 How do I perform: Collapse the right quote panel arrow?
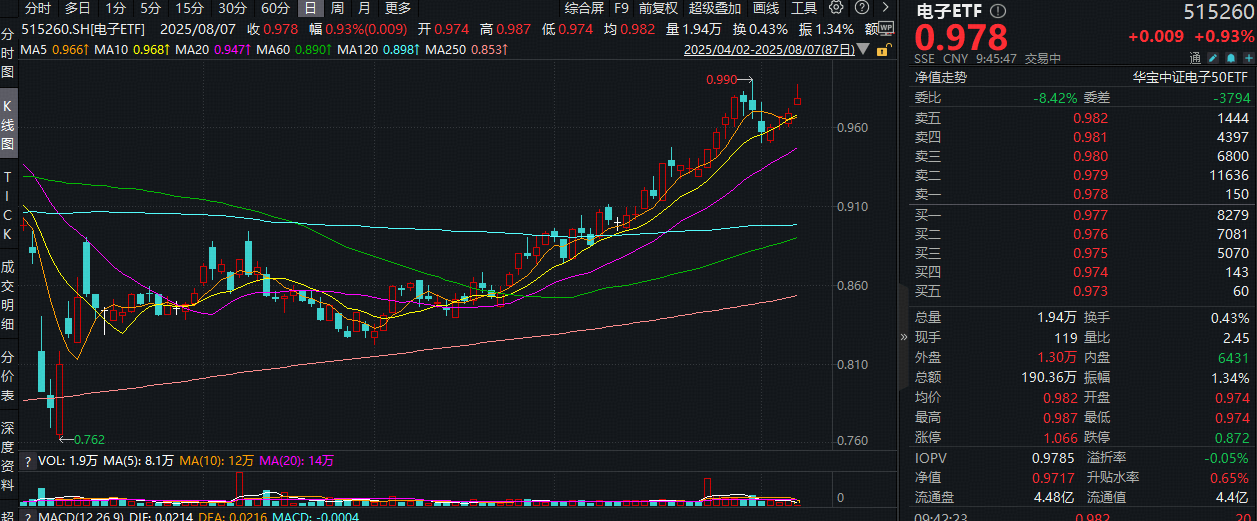point(904,337)
